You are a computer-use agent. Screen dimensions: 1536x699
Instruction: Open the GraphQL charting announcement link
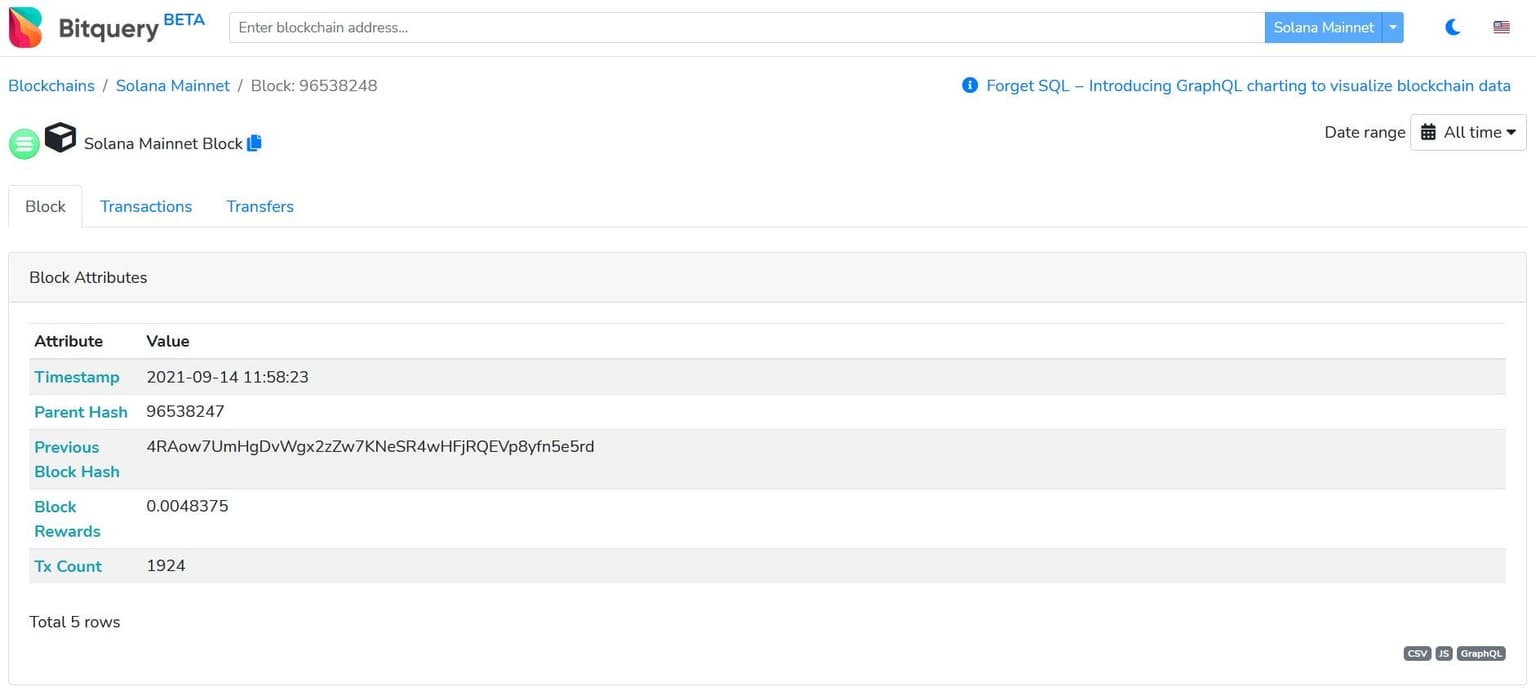click(x=1248, y=86)
